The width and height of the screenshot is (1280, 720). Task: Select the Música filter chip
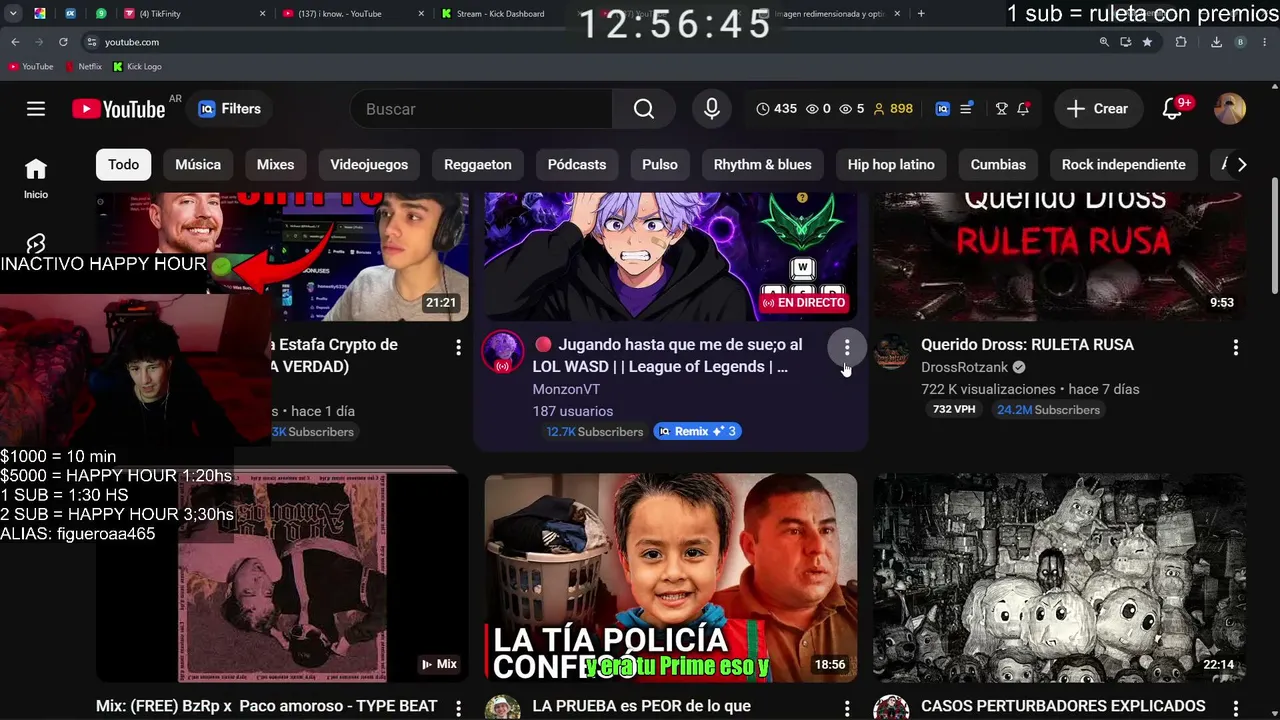point(198,164)
